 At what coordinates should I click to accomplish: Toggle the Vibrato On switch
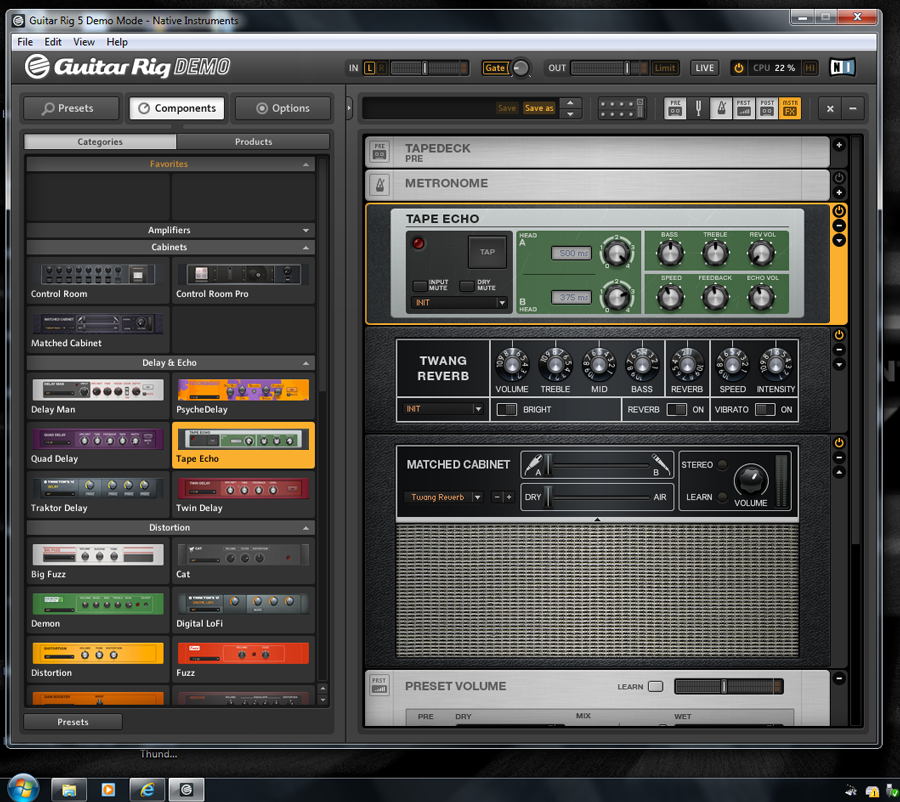click(x=764, y=409)
